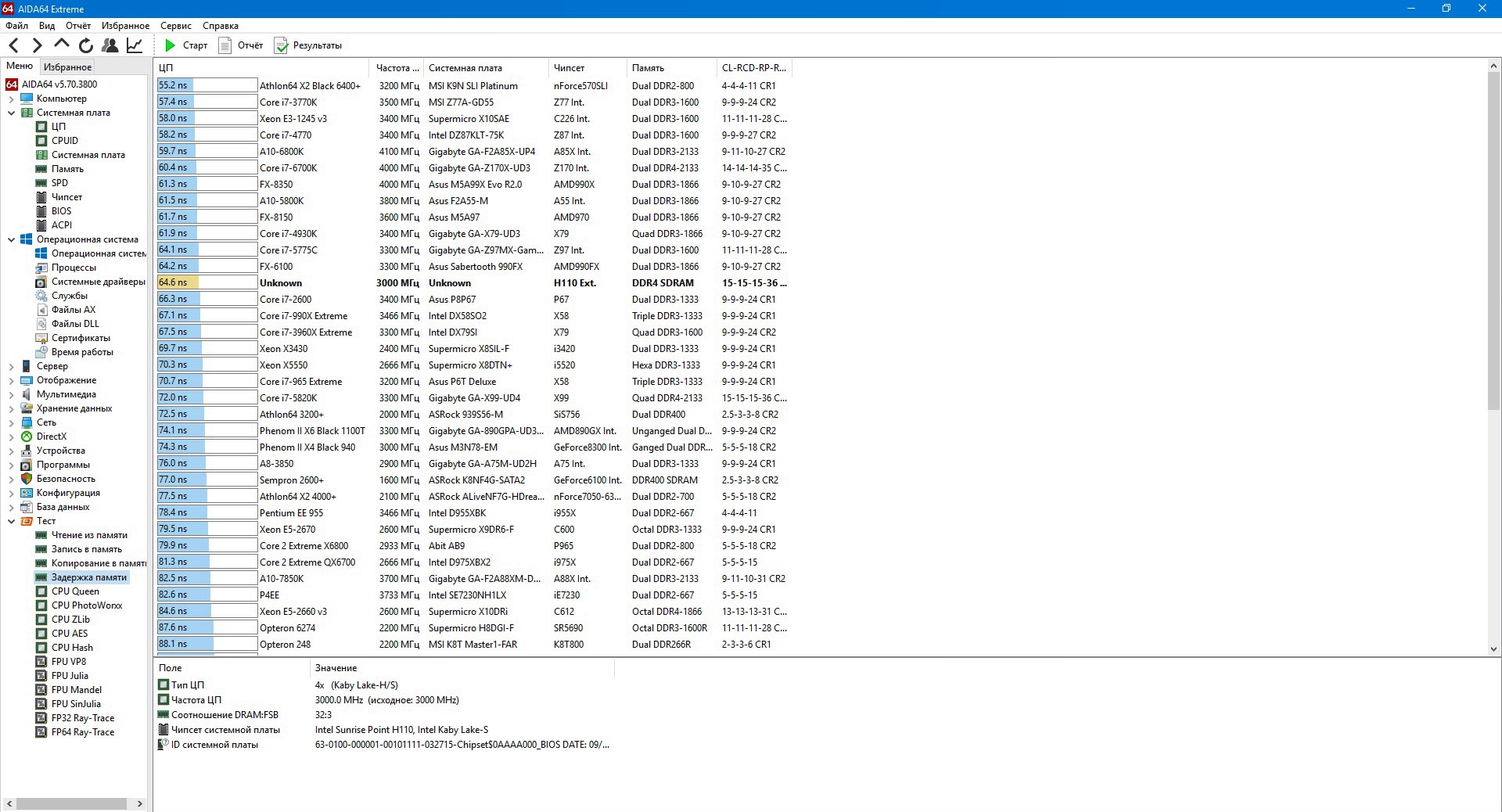Go forward with the right arrow toolbar icon
Viewport: 1502px width, 812px height.
point(37,45)
